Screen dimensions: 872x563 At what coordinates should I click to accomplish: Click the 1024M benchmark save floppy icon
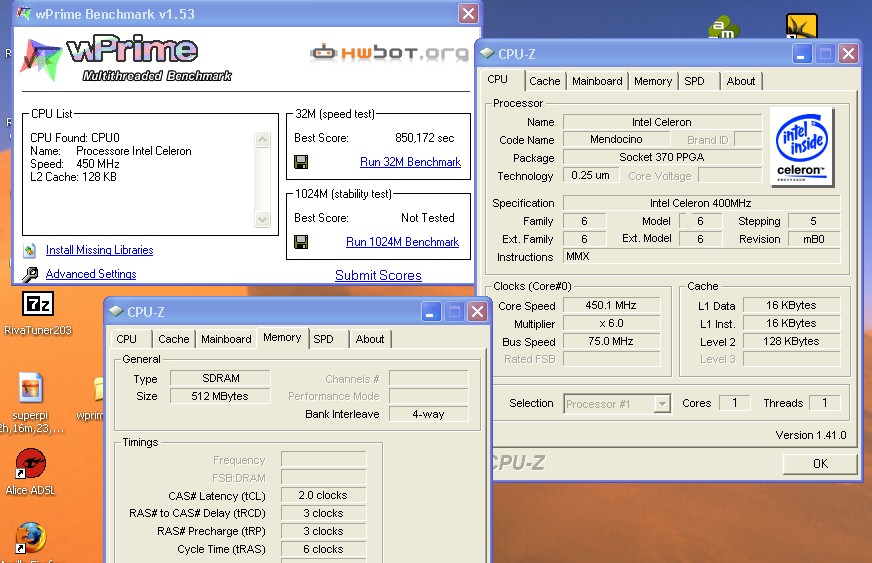[301, 242]
